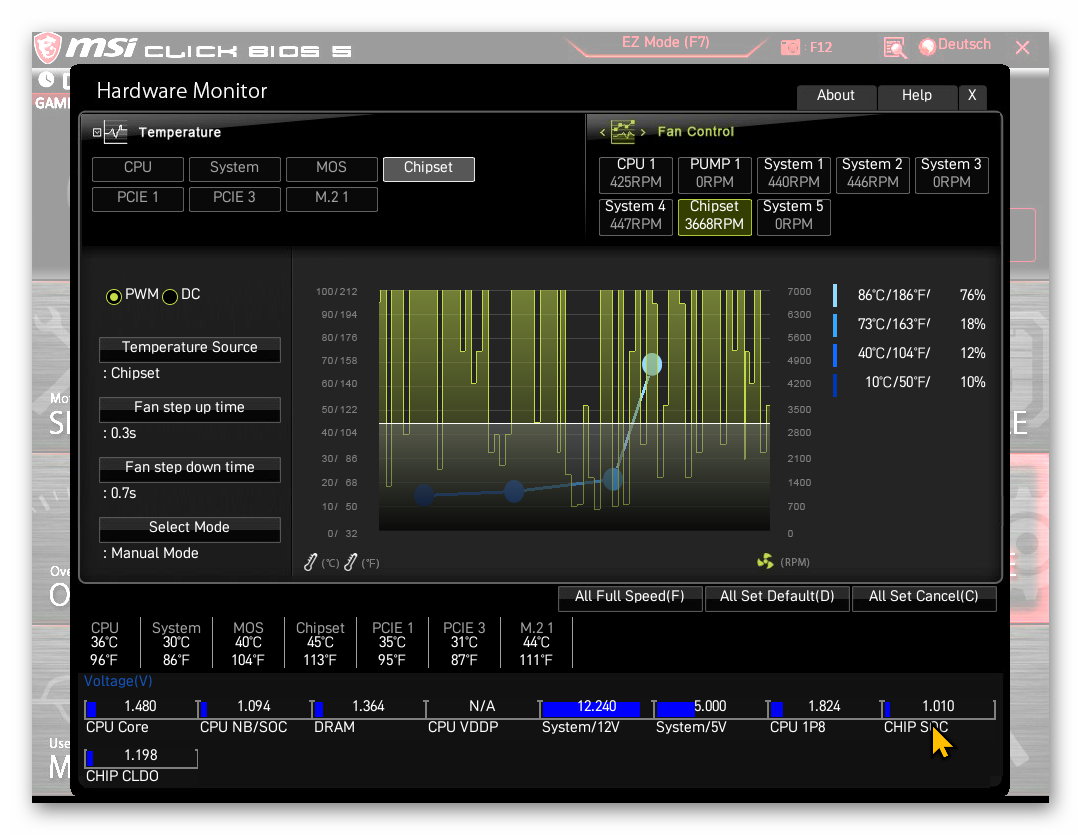Click the right arrow beside Fan Control

click(x=643, y=132)
